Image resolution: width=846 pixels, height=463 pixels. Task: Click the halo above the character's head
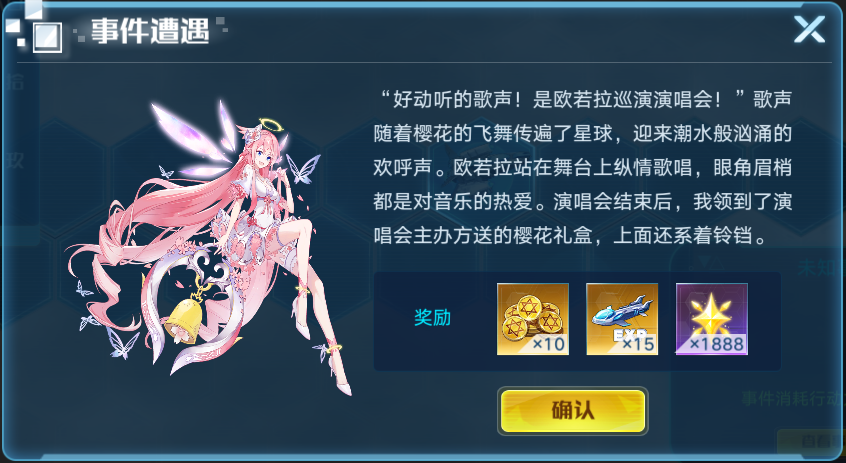tap(271, 125)
